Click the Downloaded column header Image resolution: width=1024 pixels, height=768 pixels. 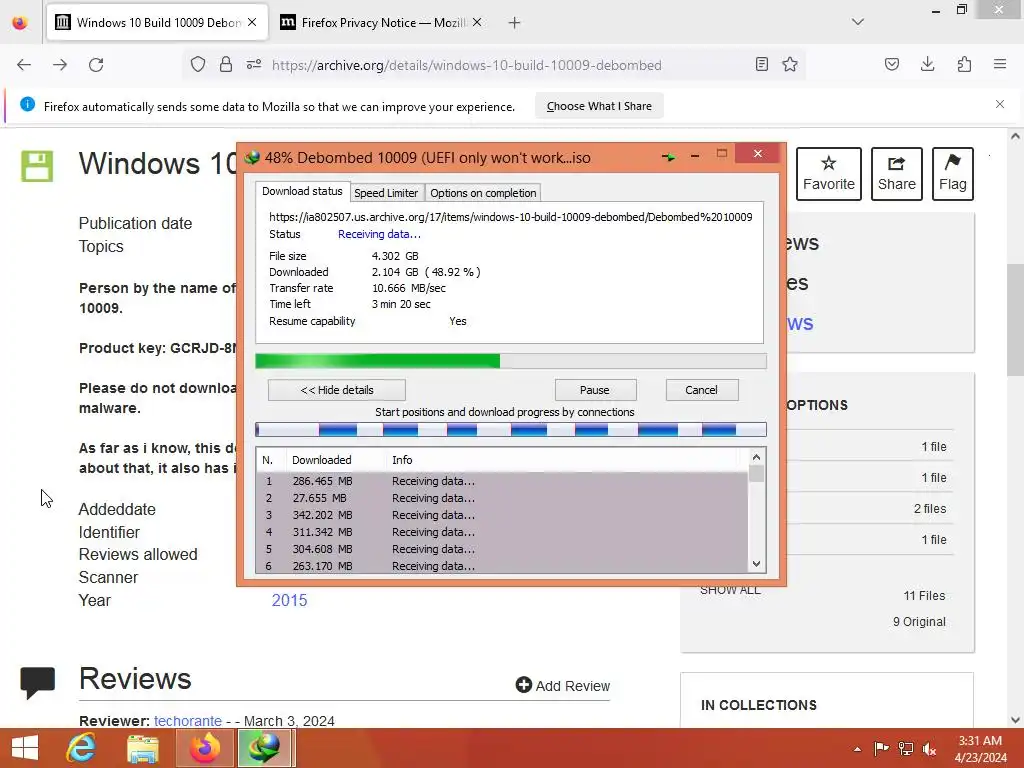pos(336,460)
